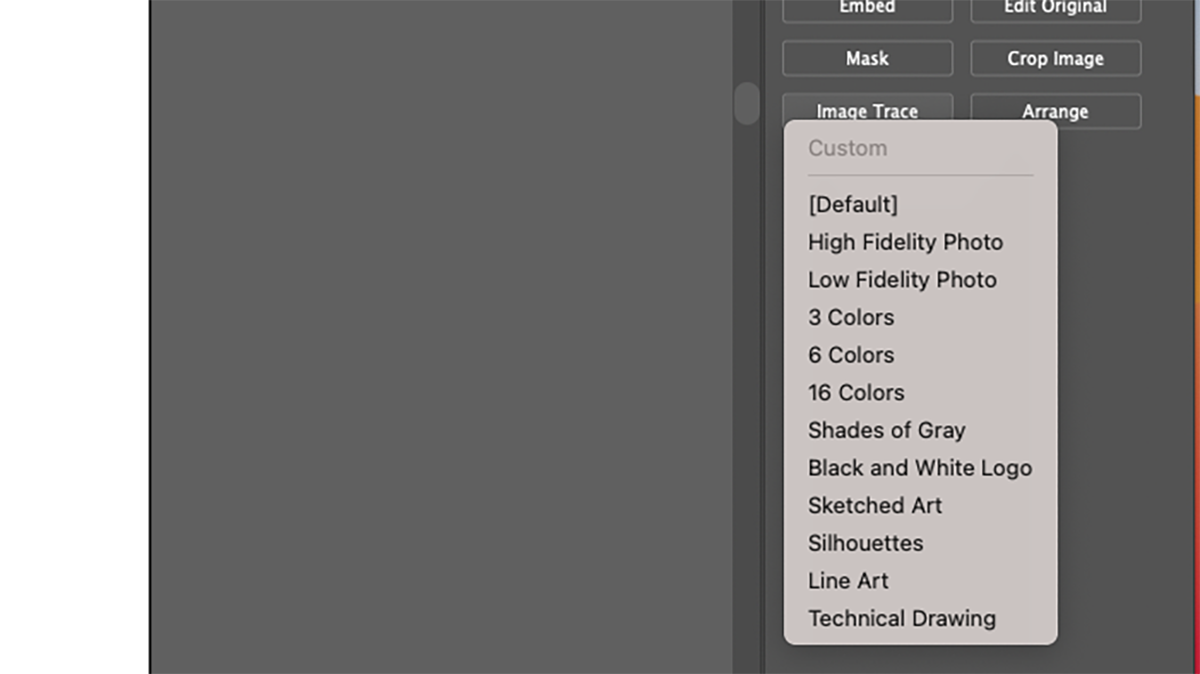Screen dimensions: 1200x674
Task: Select Black and White Logo preset
Action: (x=920, y=468)
